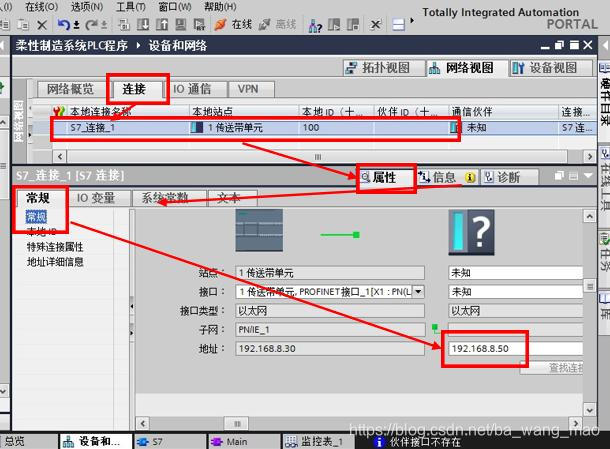Click the start simulation icon
This screenshot has width=610, height=449.
181,25
